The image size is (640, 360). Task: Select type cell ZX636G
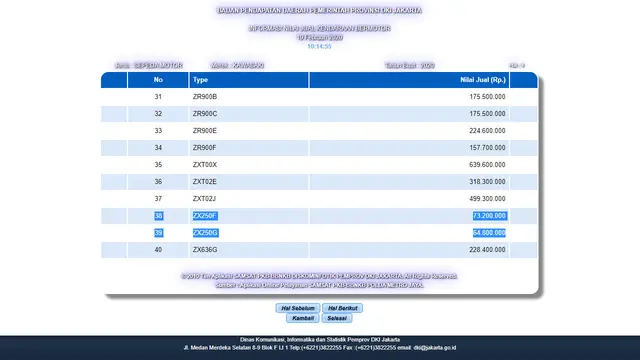(205, 250)
